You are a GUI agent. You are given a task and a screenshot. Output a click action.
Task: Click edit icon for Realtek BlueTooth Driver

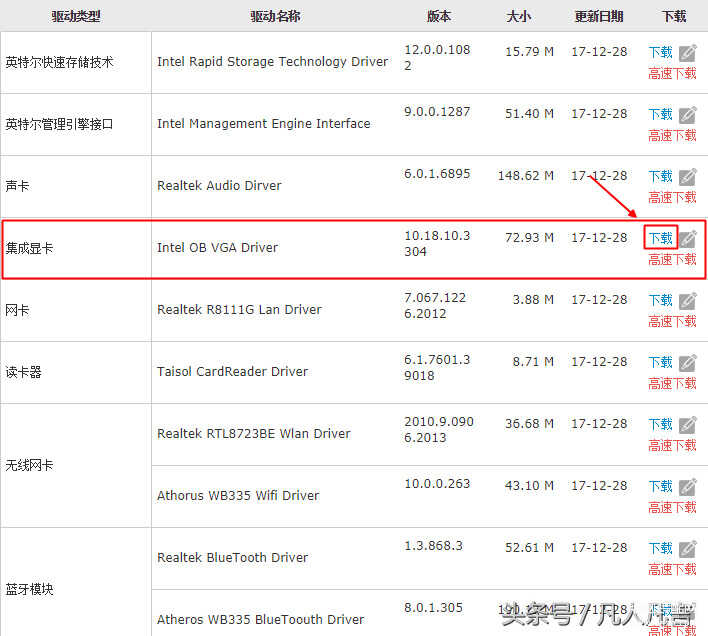pos(688,548)
